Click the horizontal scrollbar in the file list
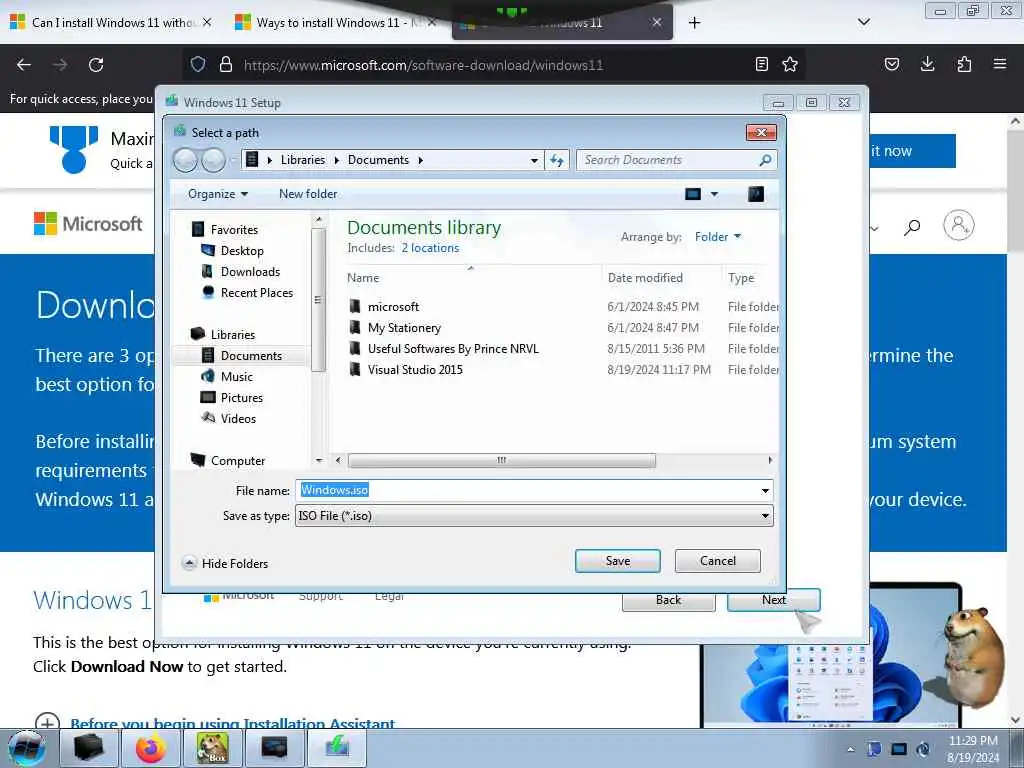1024x768 pixels. pyautogui.click(x=502, y=460)
